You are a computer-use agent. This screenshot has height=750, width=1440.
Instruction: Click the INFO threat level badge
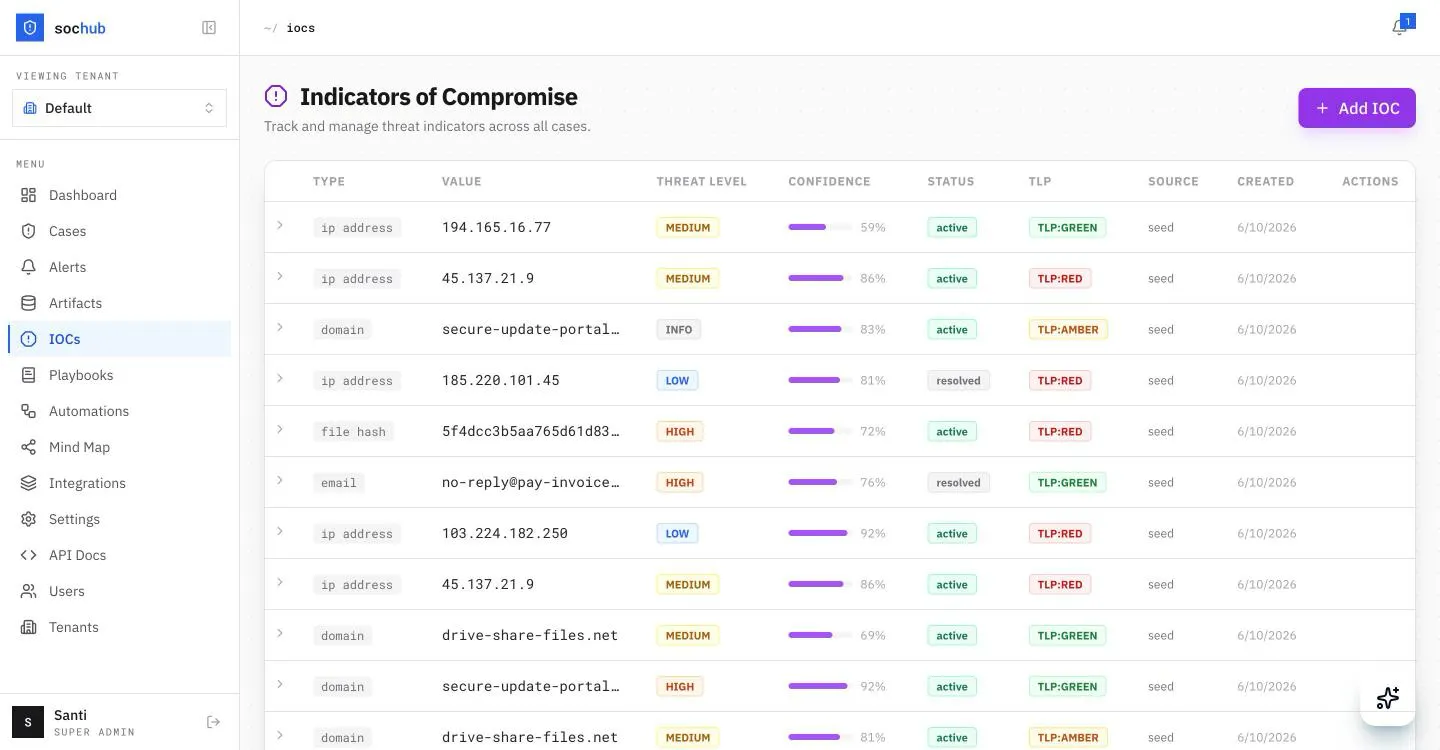point(679,329)
